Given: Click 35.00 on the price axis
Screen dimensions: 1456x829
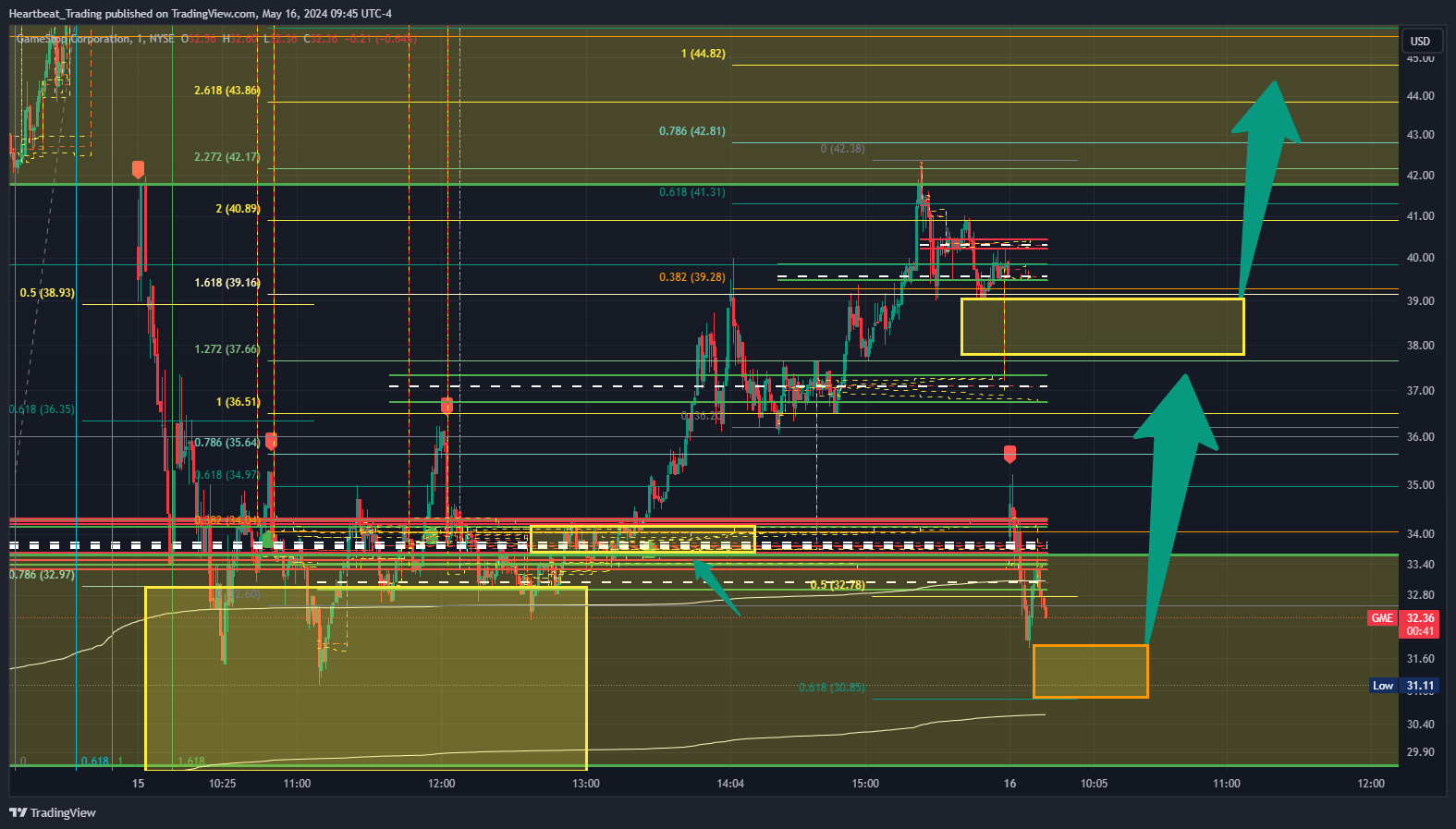Looking at the screenshot, I should (x=1420, y=485).
